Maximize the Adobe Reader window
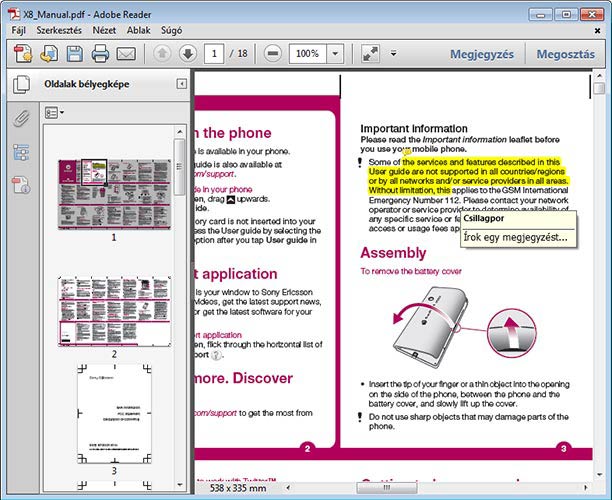This screenshot has height=500, width=612. coord(566,14)
